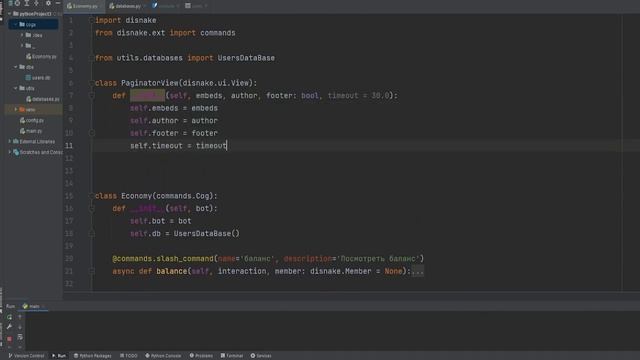Click the down arrow in Run panel
Image resolution: width=640 pixels, height=360 pixels.
tap(20, 327)
